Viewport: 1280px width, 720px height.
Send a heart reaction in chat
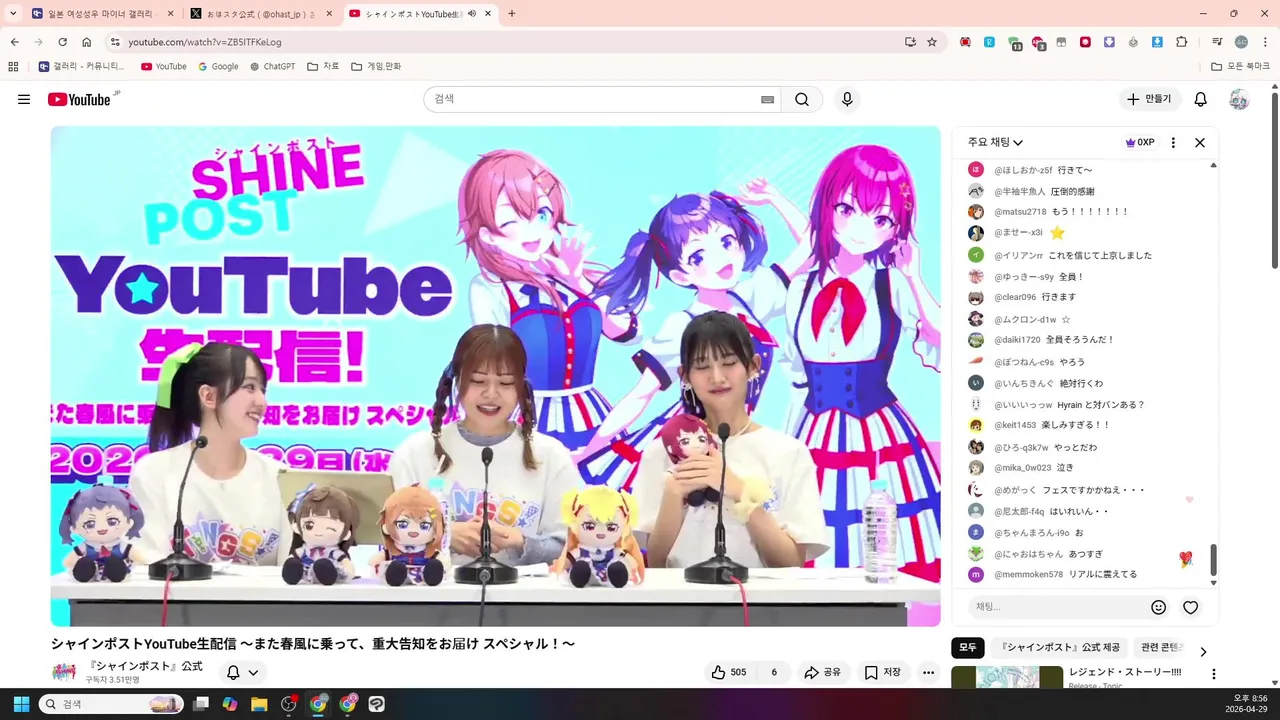click(1190, 607)
